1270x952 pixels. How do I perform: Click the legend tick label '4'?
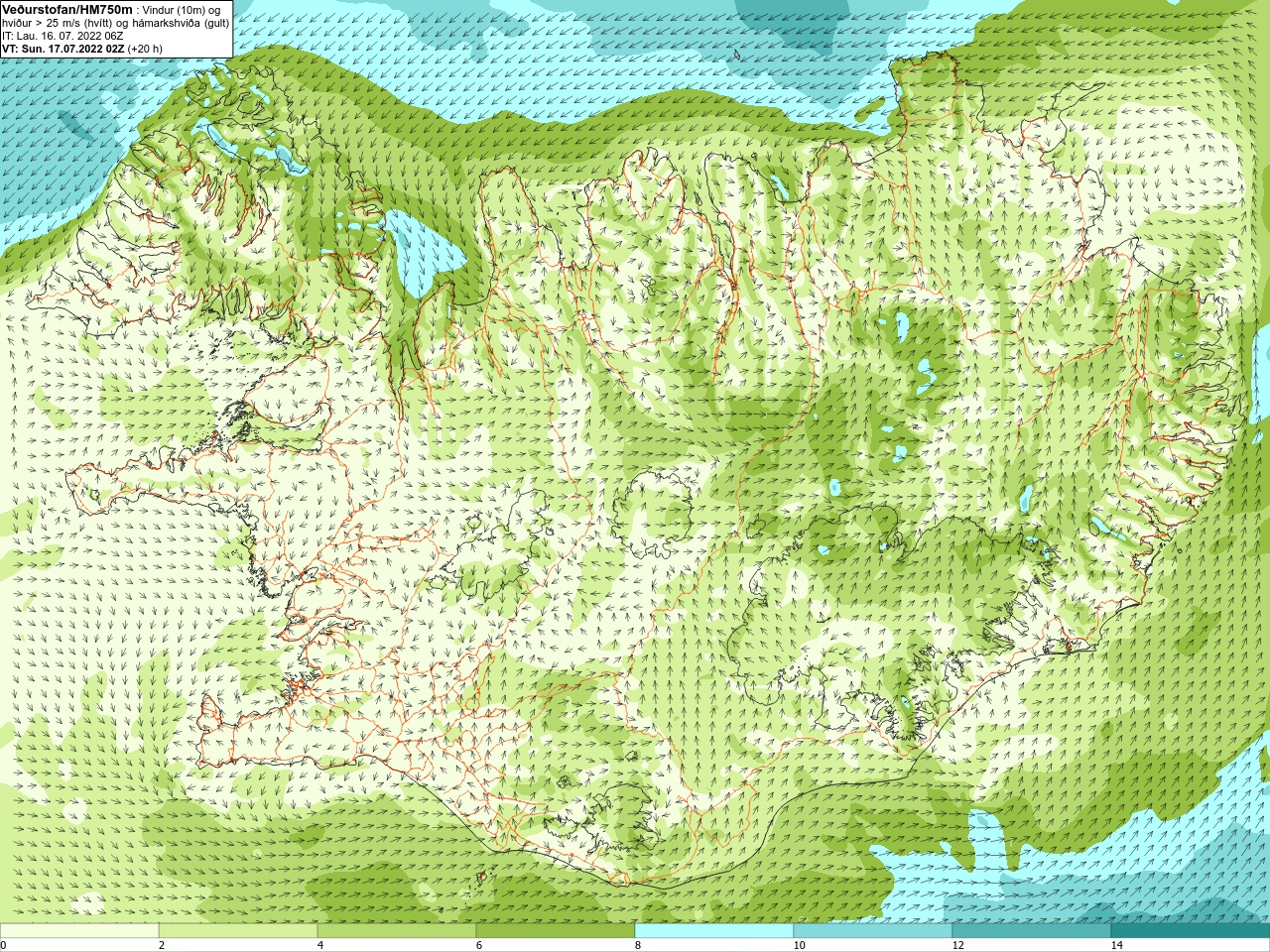point(321,945)
